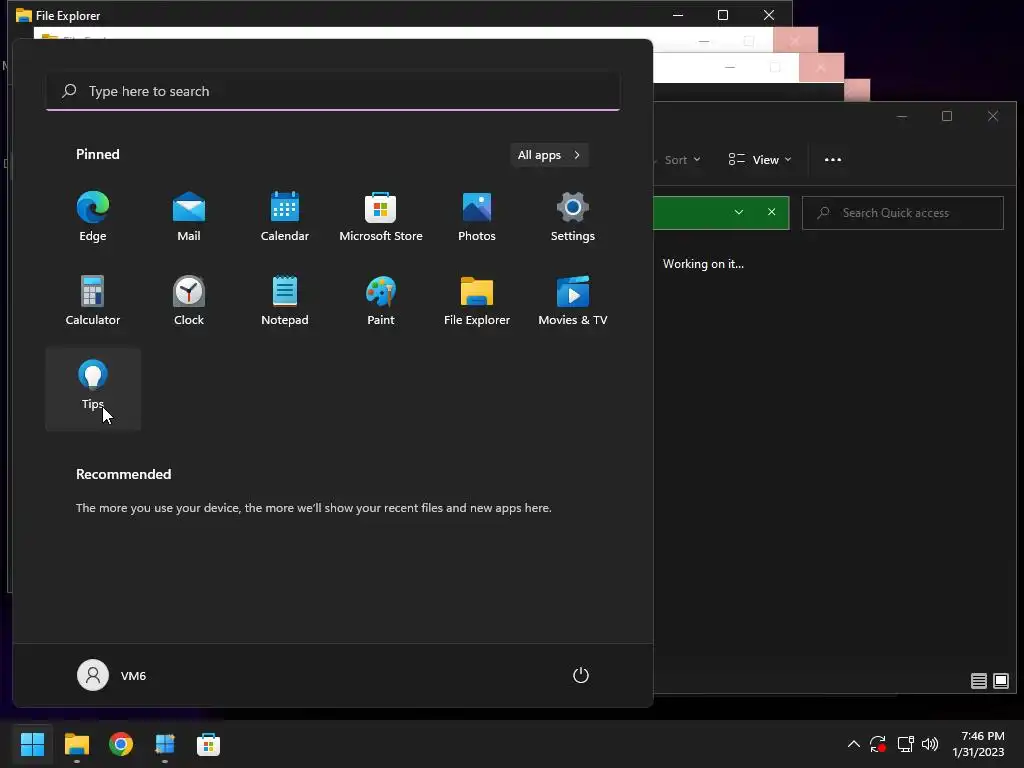Open the VM6 user account menu
Viewport: 1024px width, 768px height.
click(x=112, y=675)
